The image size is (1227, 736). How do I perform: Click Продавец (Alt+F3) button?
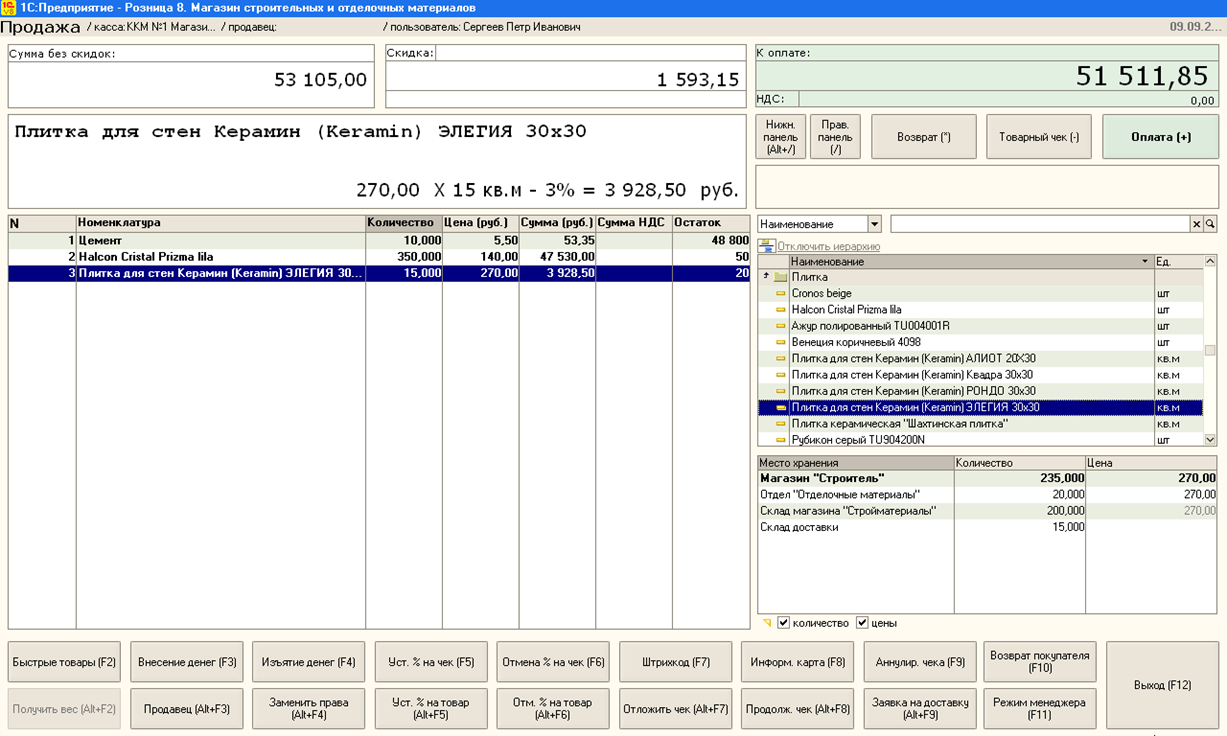pyautogui.click(x=187, y=709)
